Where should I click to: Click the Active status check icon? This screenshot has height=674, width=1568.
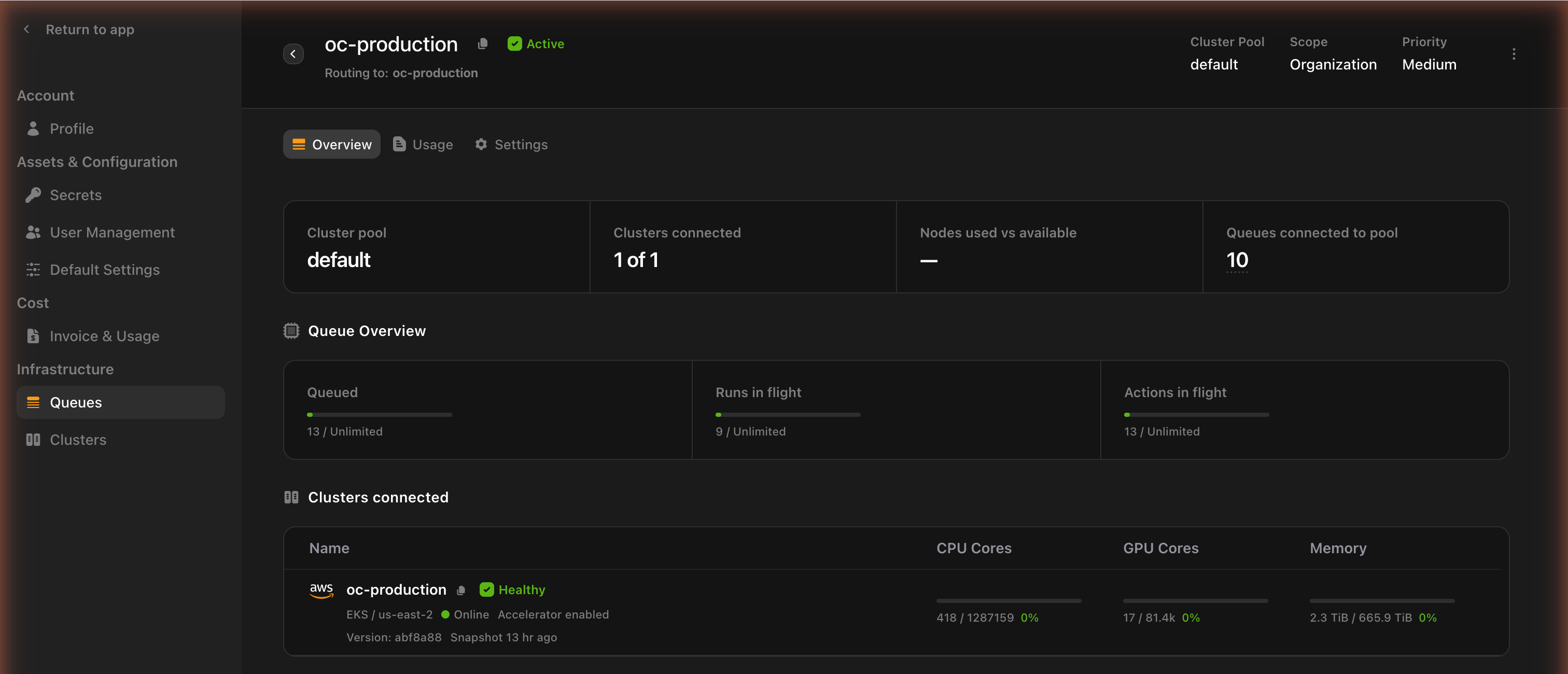pyautogui.click(x=514, y=43)
